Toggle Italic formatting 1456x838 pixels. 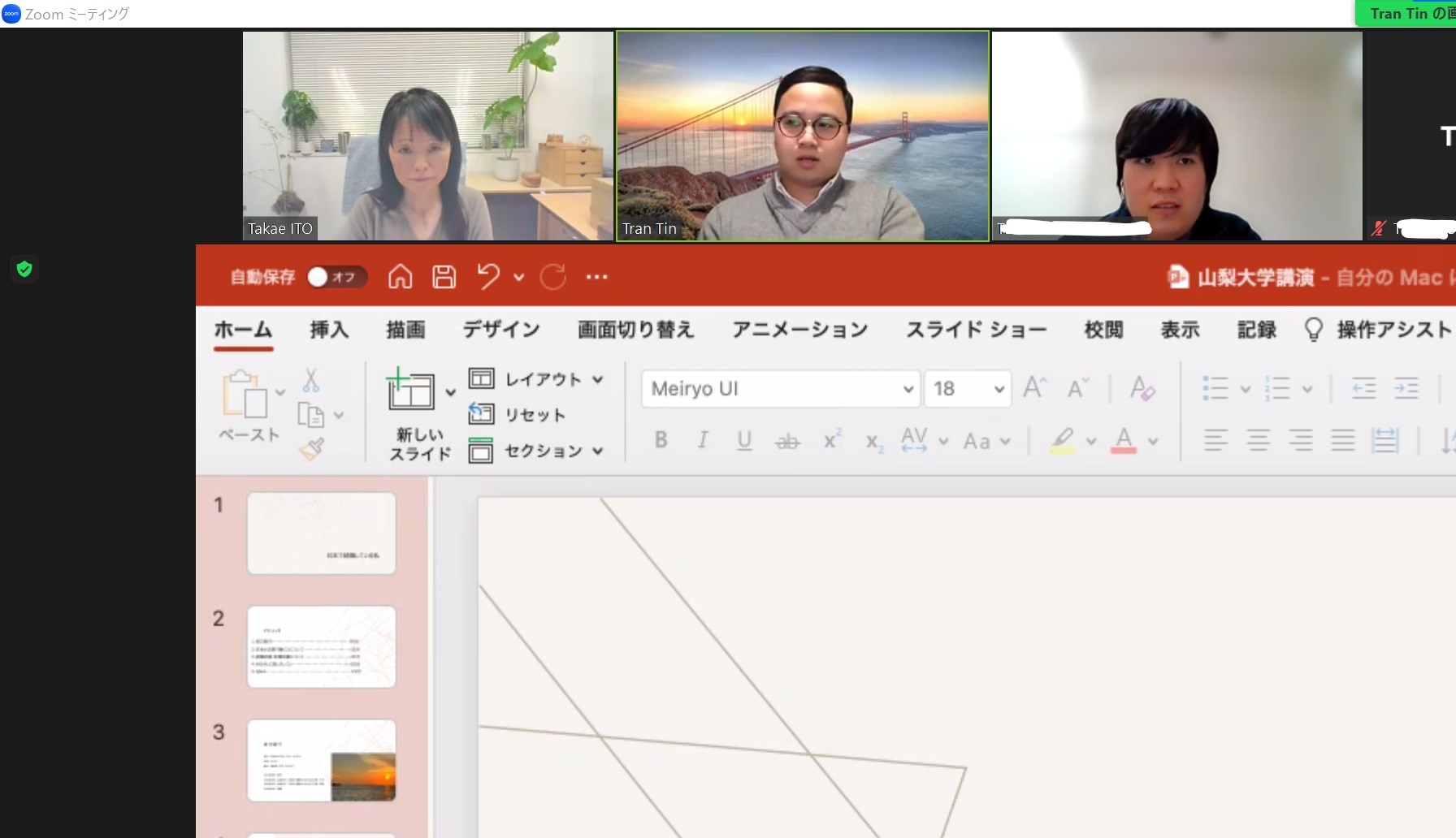click(703, 441)
